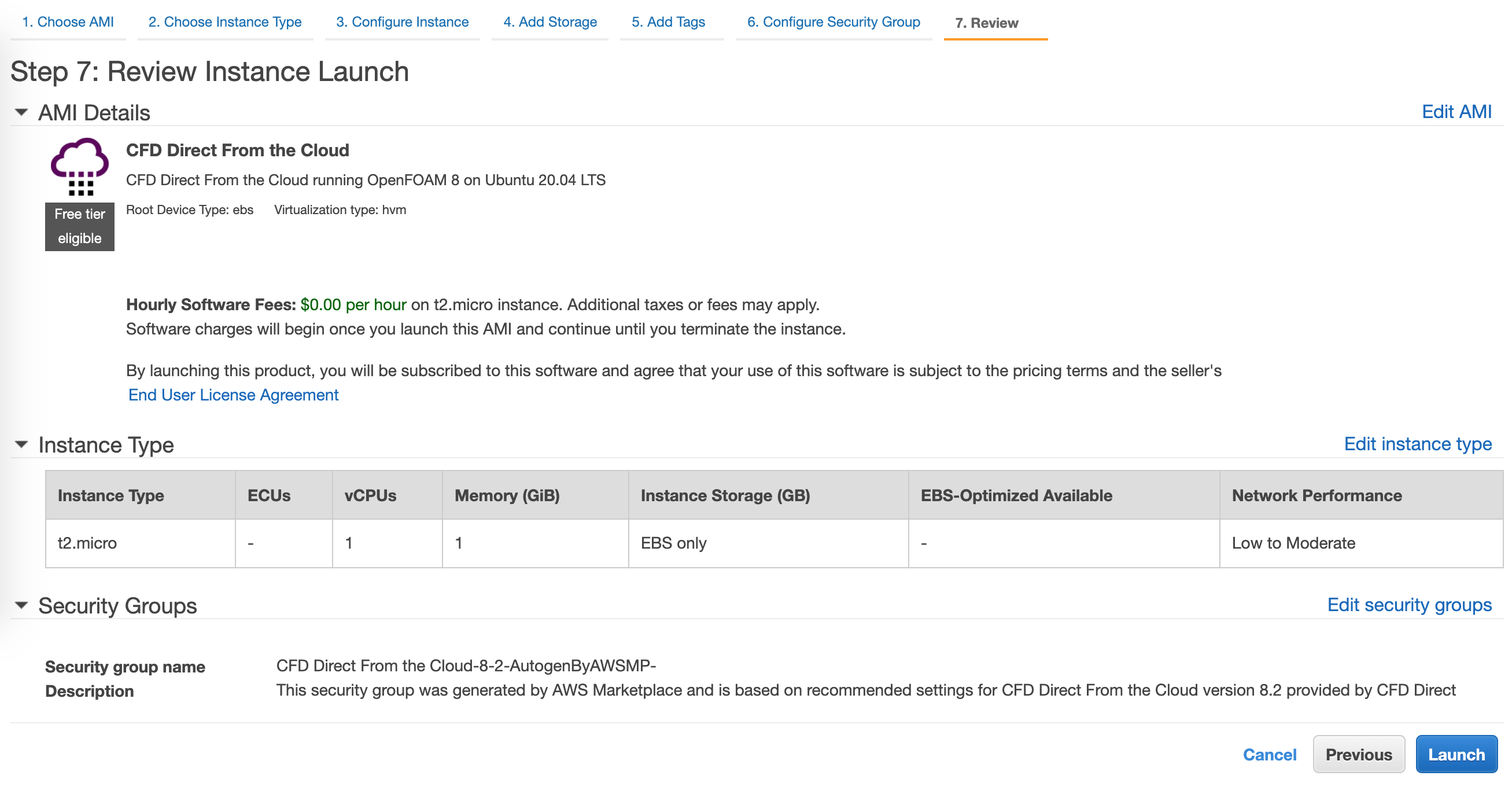Screen dimensions: 1512x794
Task: Collapse the Security Groups section
Action: point(21,605)
